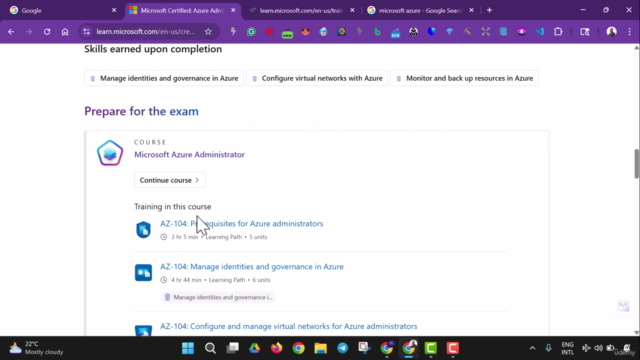640x360 pixels.
Task: Open Chrome's three-dot menu
Action: (x=629, y=32)
